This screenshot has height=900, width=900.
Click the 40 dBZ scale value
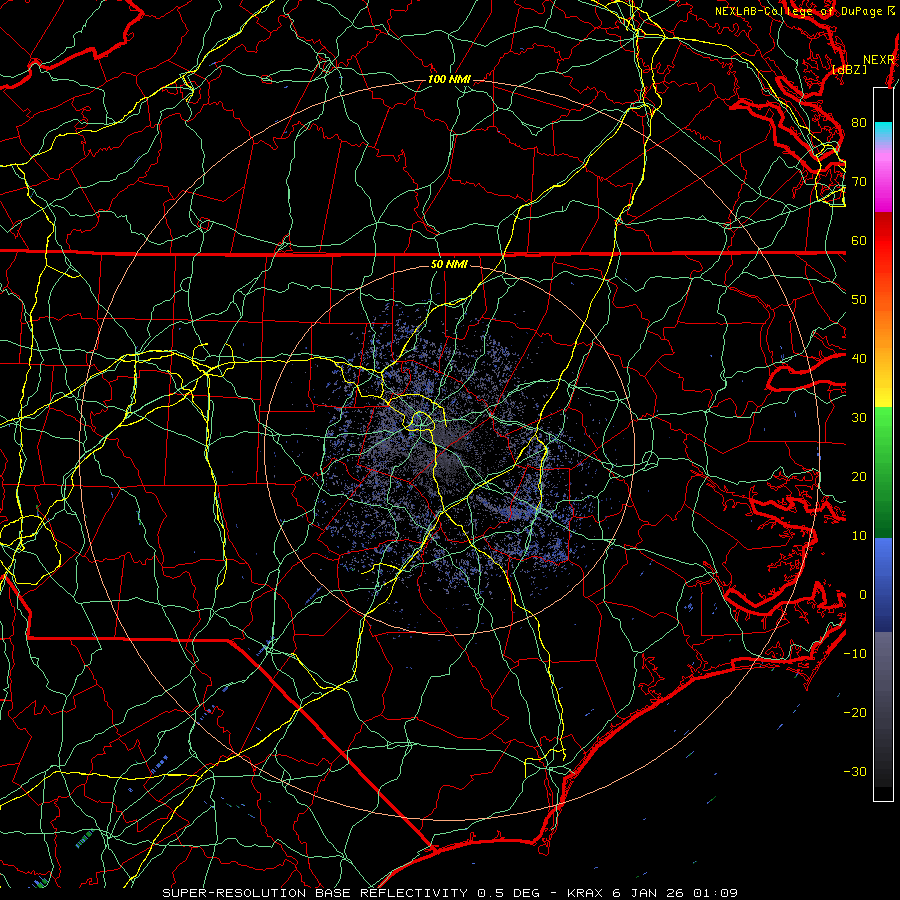click(x=859, y=359)
